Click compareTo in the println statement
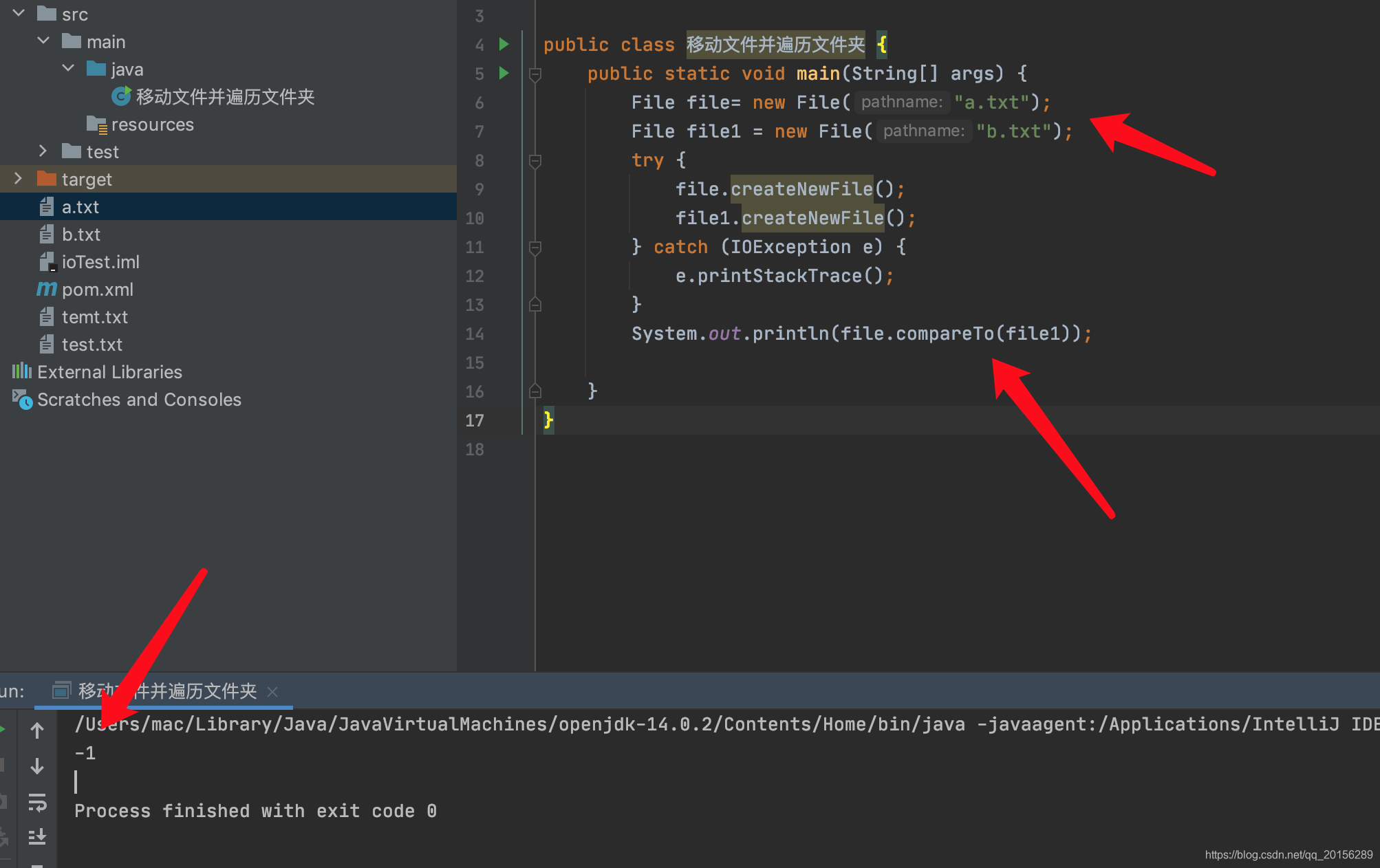The width and height of the screenshot is (1380, 868). point(945,334)
